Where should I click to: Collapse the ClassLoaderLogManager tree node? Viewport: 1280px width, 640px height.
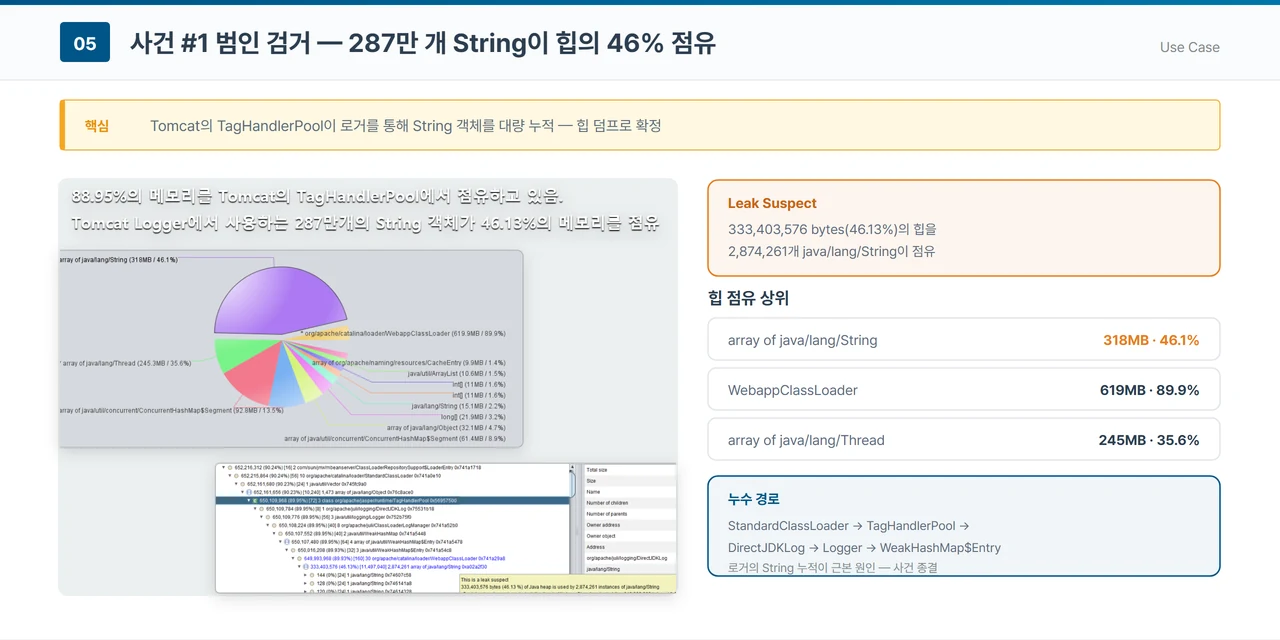coord(268,525)
